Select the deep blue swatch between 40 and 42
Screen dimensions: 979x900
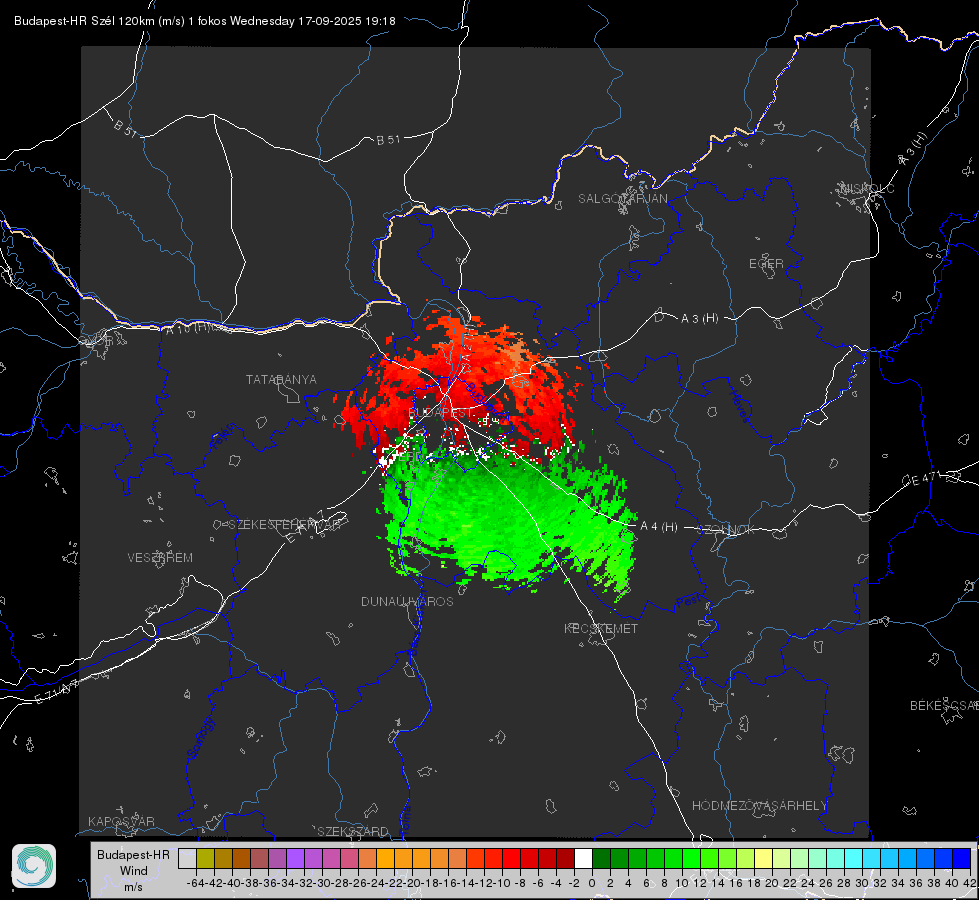(962, 858)
